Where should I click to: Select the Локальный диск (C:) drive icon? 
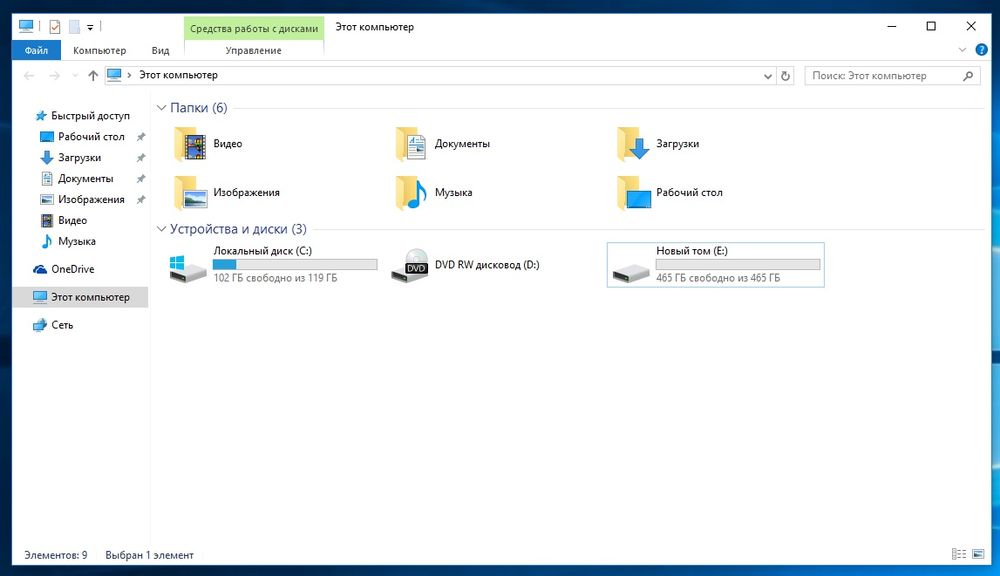pos(188,267)
